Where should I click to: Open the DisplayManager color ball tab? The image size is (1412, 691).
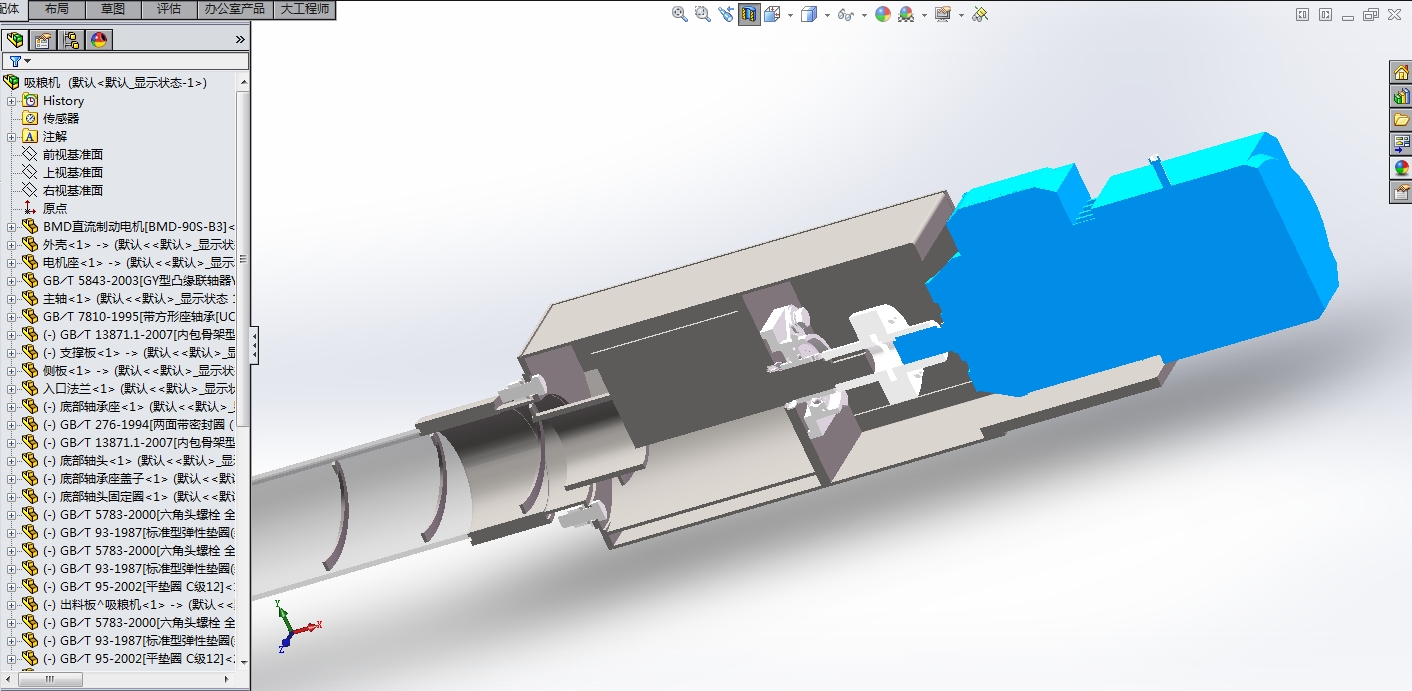coord(99,40)
